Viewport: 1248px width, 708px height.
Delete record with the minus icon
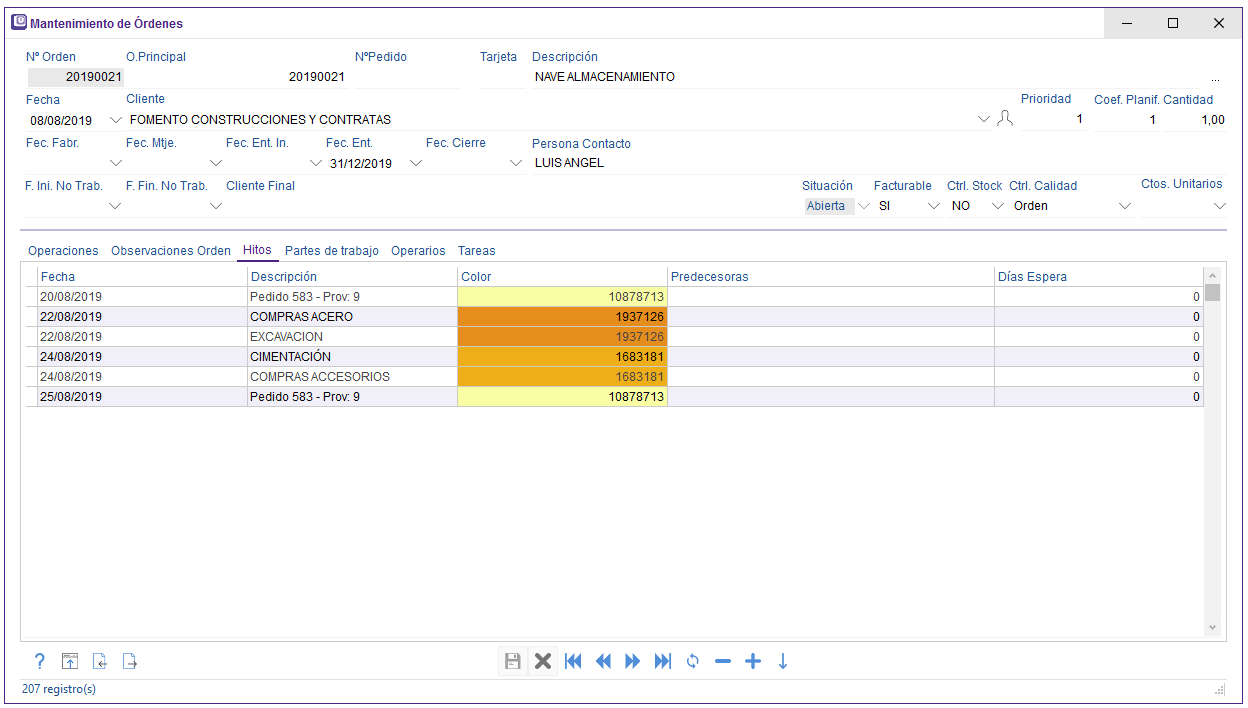723,661
